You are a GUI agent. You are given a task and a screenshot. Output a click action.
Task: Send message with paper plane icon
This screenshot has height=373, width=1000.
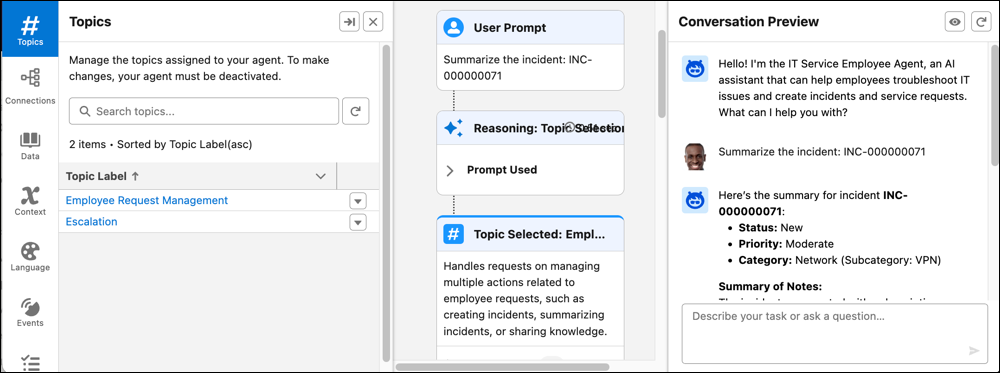point(974,351)
